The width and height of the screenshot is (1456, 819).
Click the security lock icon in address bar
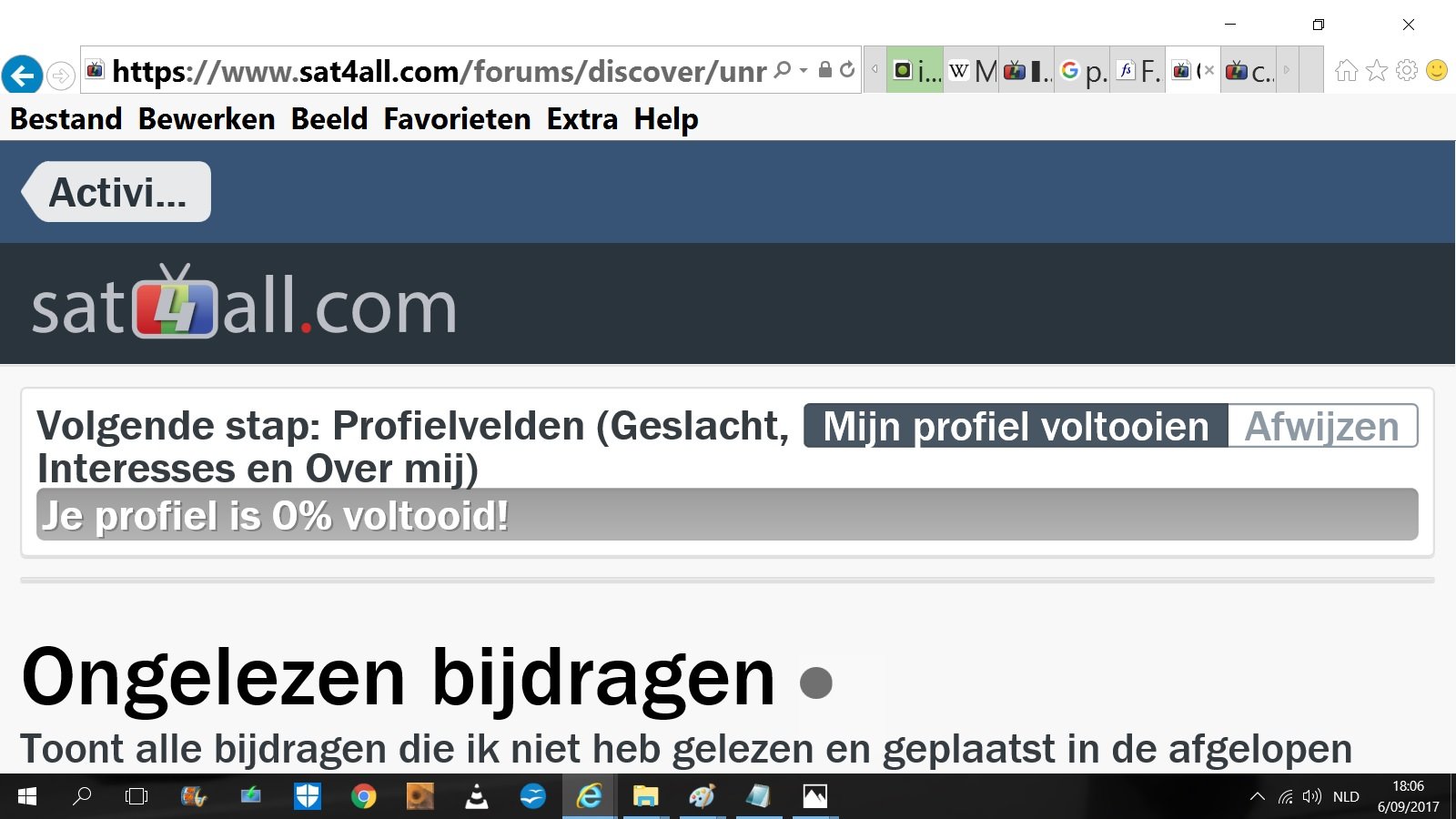click(825, 70)
